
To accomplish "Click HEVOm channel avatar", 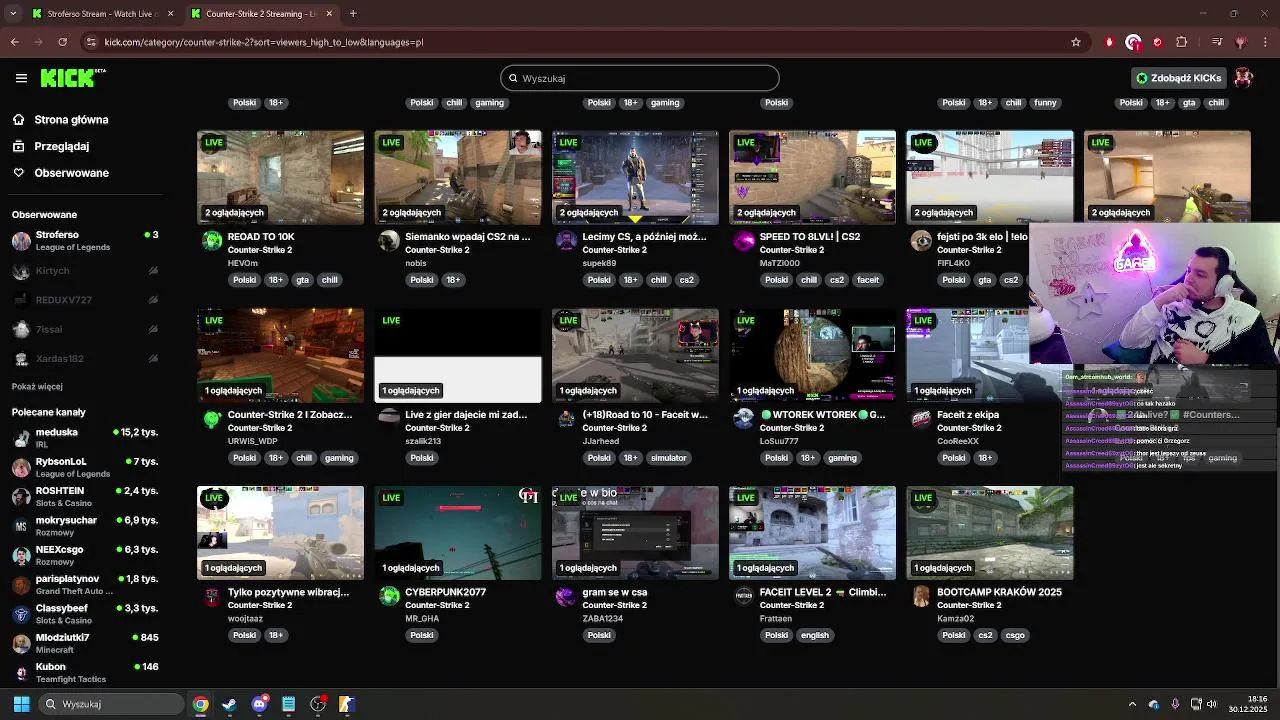I will tap(212, 240).
